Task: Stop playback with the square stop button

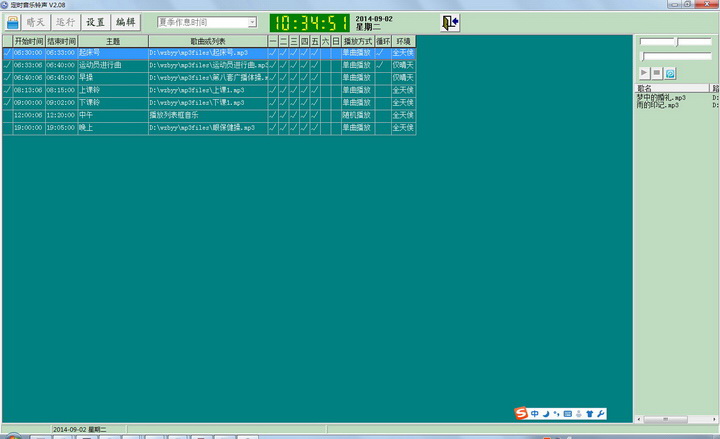Action: point(657,73)
